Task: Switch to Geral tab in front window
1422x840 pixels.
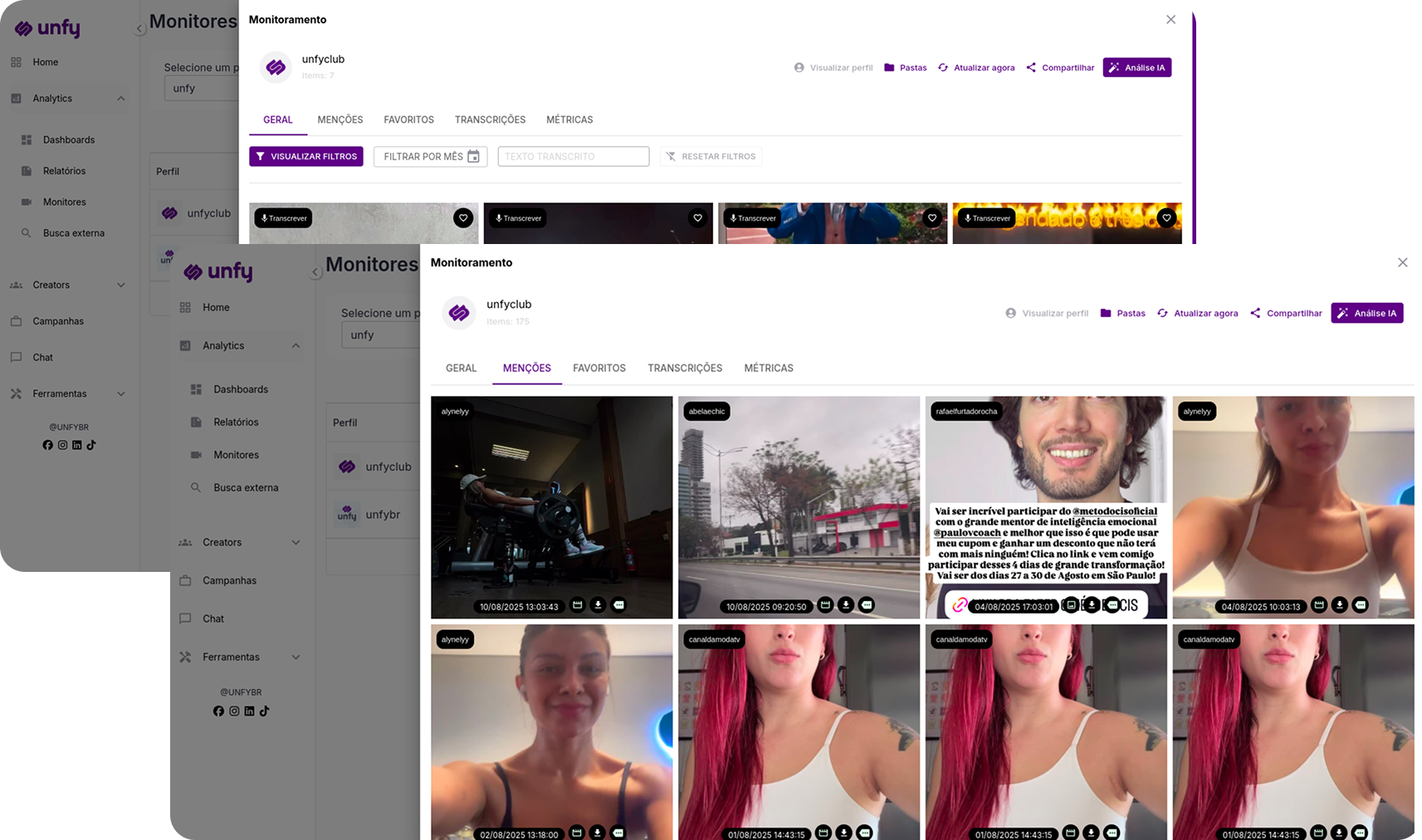Action: pyautogui.click(x=461, y=368)
